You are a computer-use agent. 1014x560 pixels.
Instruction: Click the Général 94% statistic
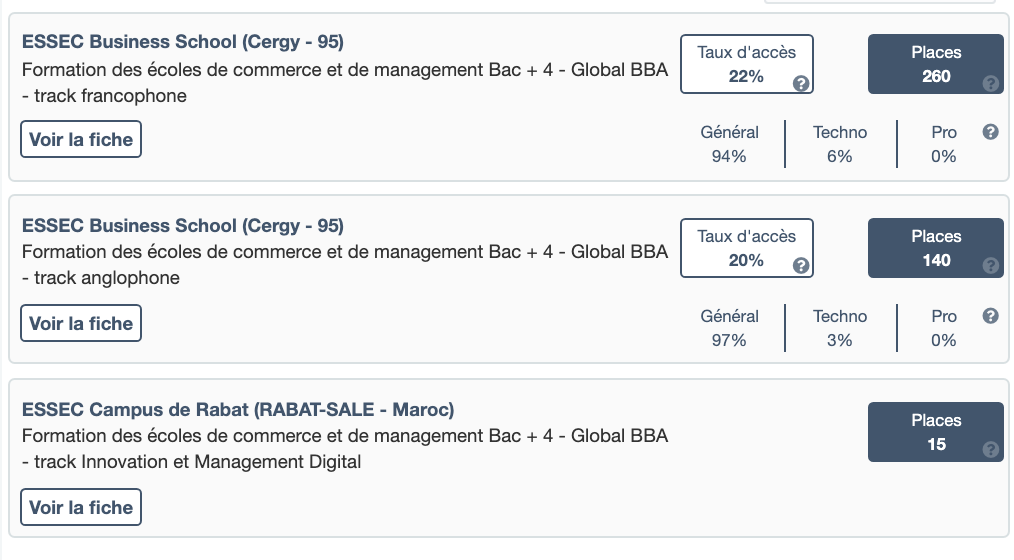729,144
